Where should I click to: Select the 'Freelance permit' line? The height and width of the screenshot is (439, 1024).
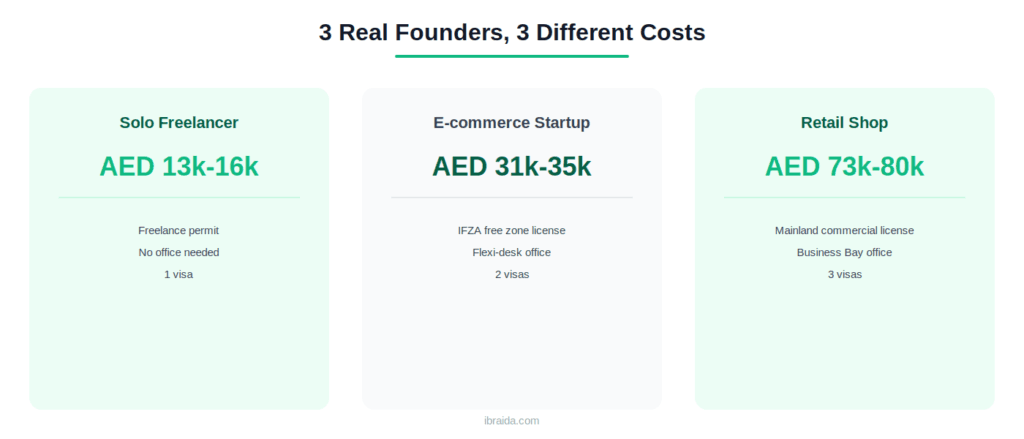click(179, 231)
